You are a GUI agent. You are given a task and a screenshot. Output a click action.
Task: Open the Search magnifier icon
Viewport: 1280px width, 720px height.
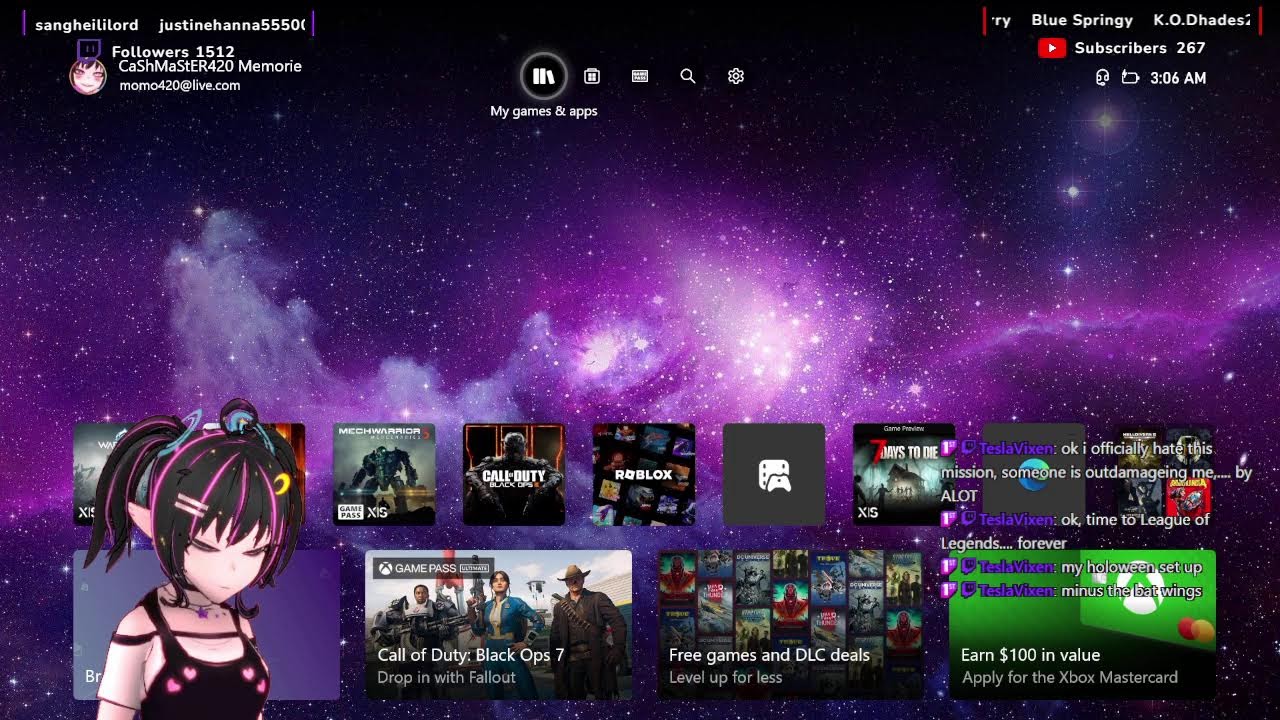coord(688,76)
